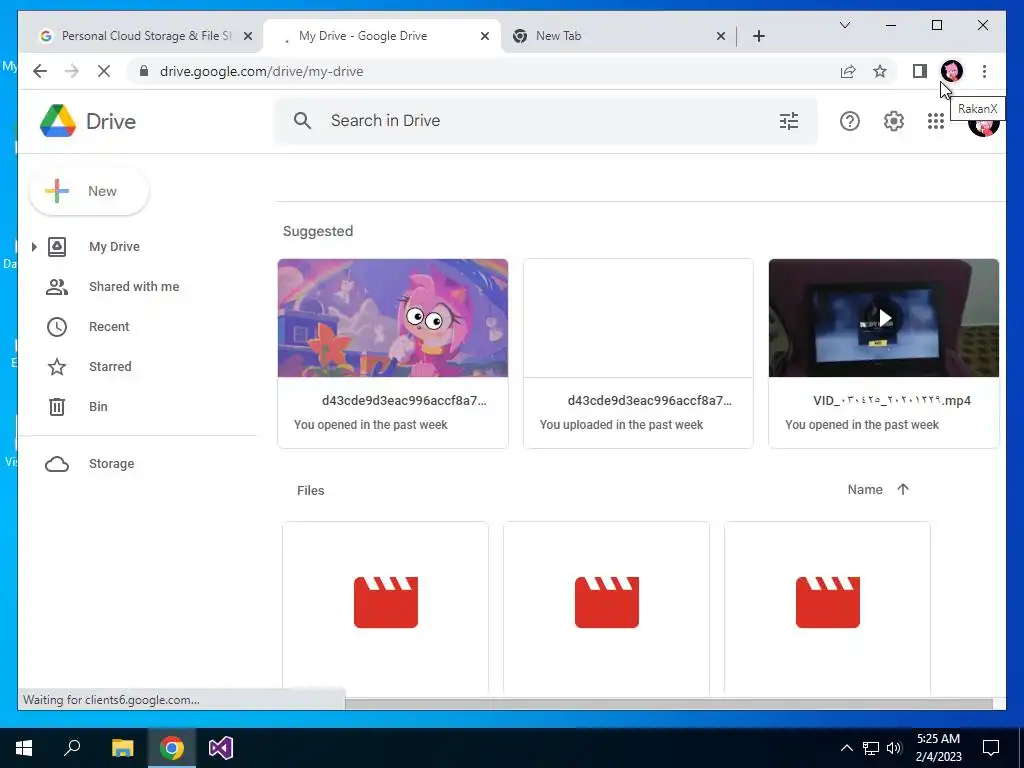Image resolution: width=1024 pixels, height=768 pixels.
Task: Open the network status tray icon
Action: [871, 748]
